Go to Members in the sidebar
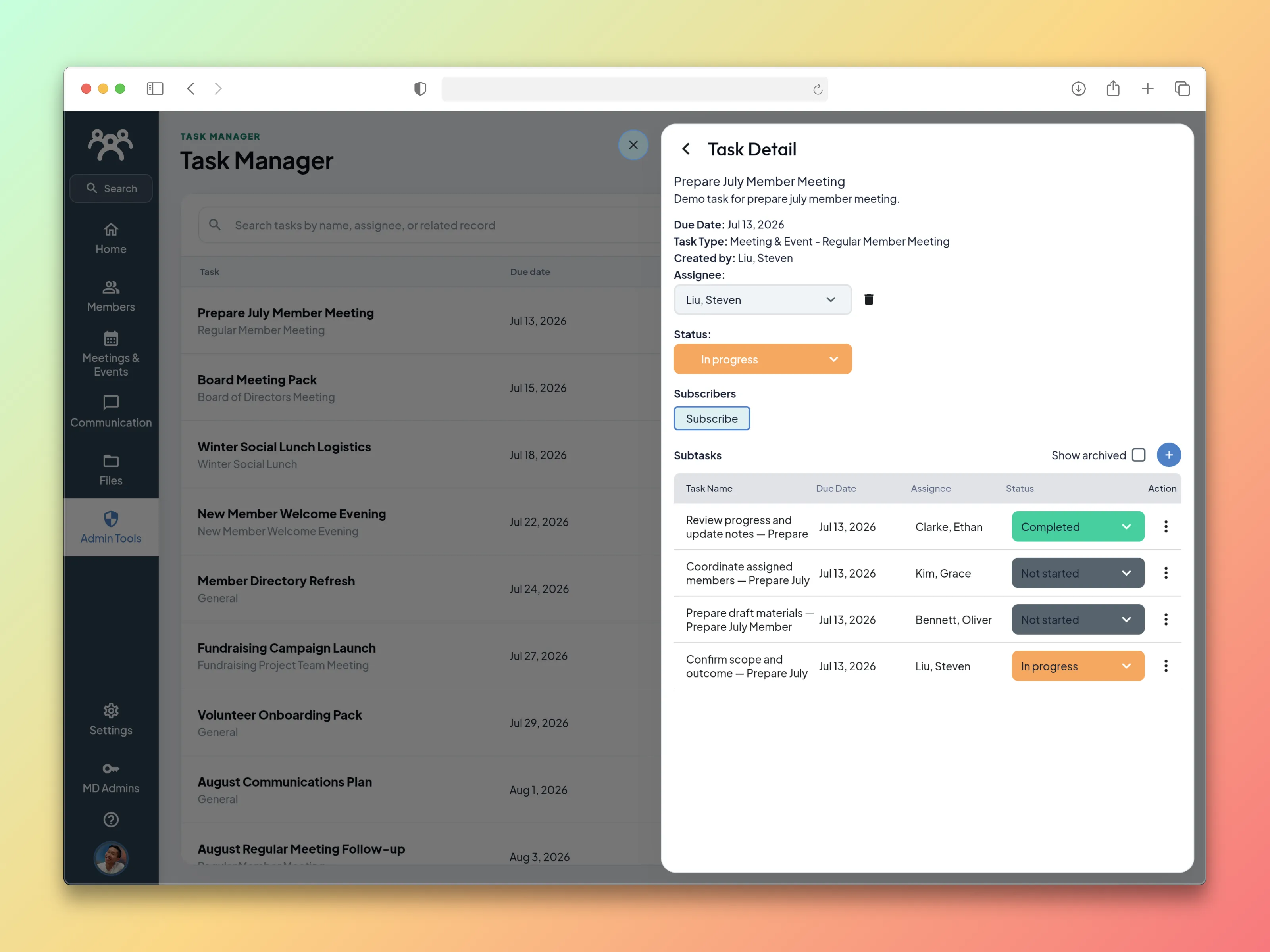 point(111,296)
